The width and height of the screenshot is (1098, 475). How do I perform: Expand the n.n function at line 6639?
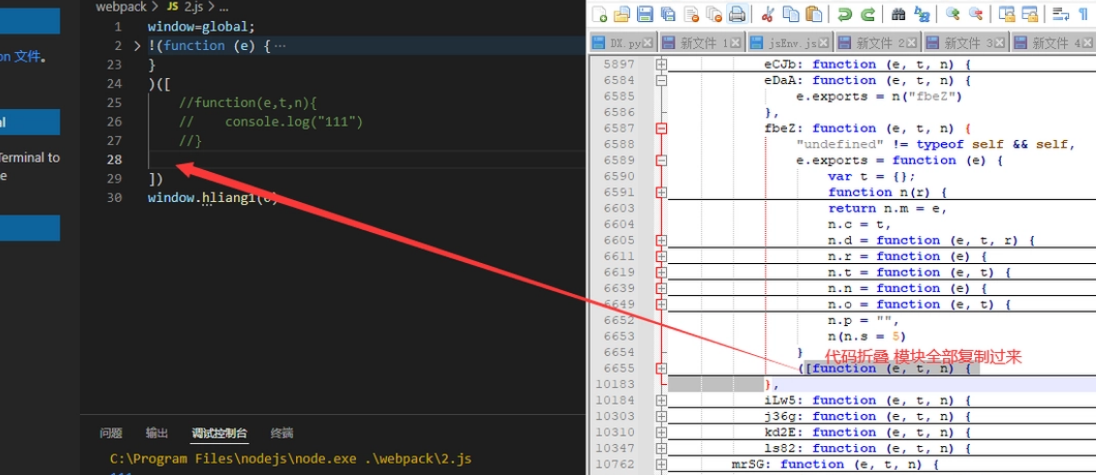coord(662,289)
